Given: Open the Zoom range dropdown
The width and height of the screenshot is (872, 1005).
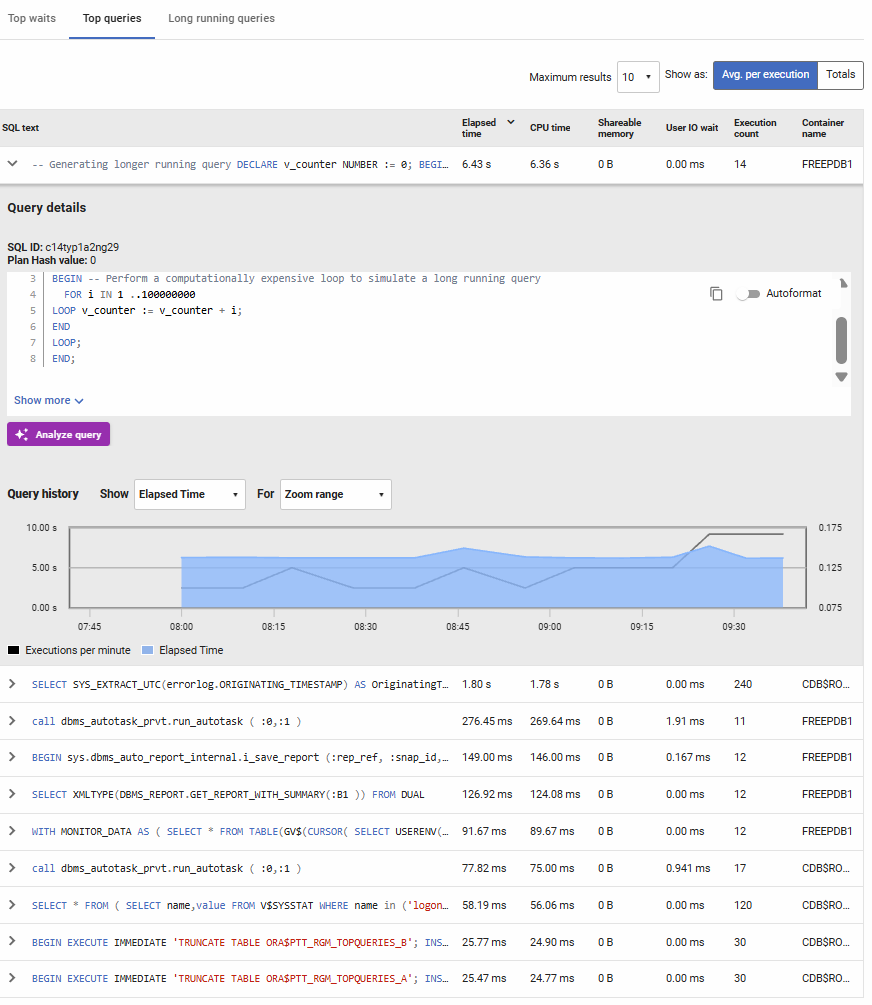Looking at the screenshot, I should coord(335,494).
